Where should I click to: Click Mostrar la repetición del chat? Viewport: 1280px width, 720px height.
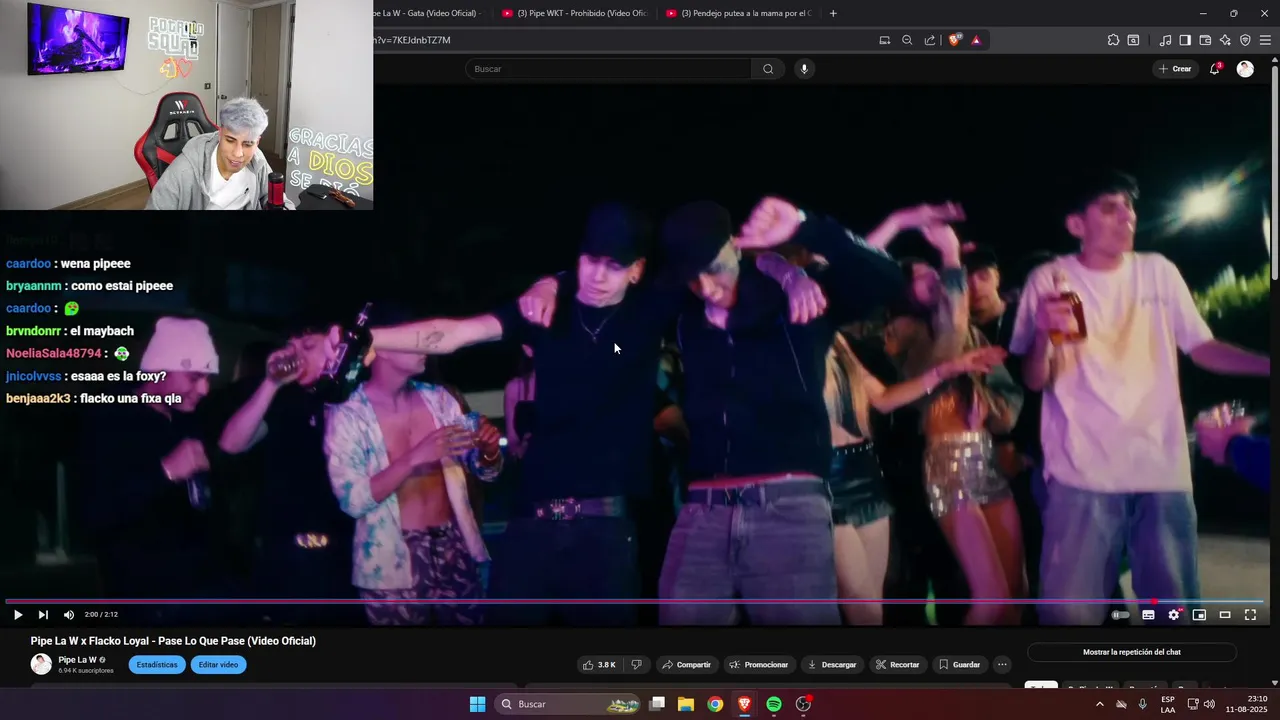1132,652
